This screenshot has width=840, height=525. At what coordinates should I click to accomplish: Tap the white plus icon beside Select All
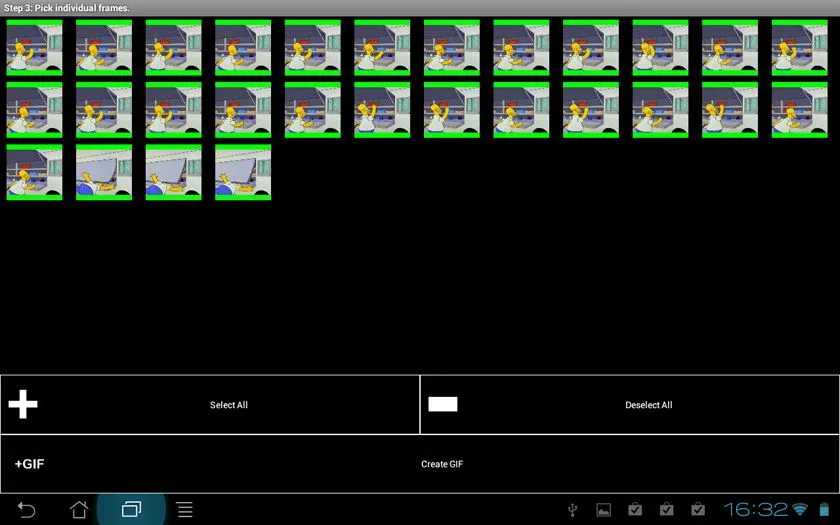pos(23,404)
